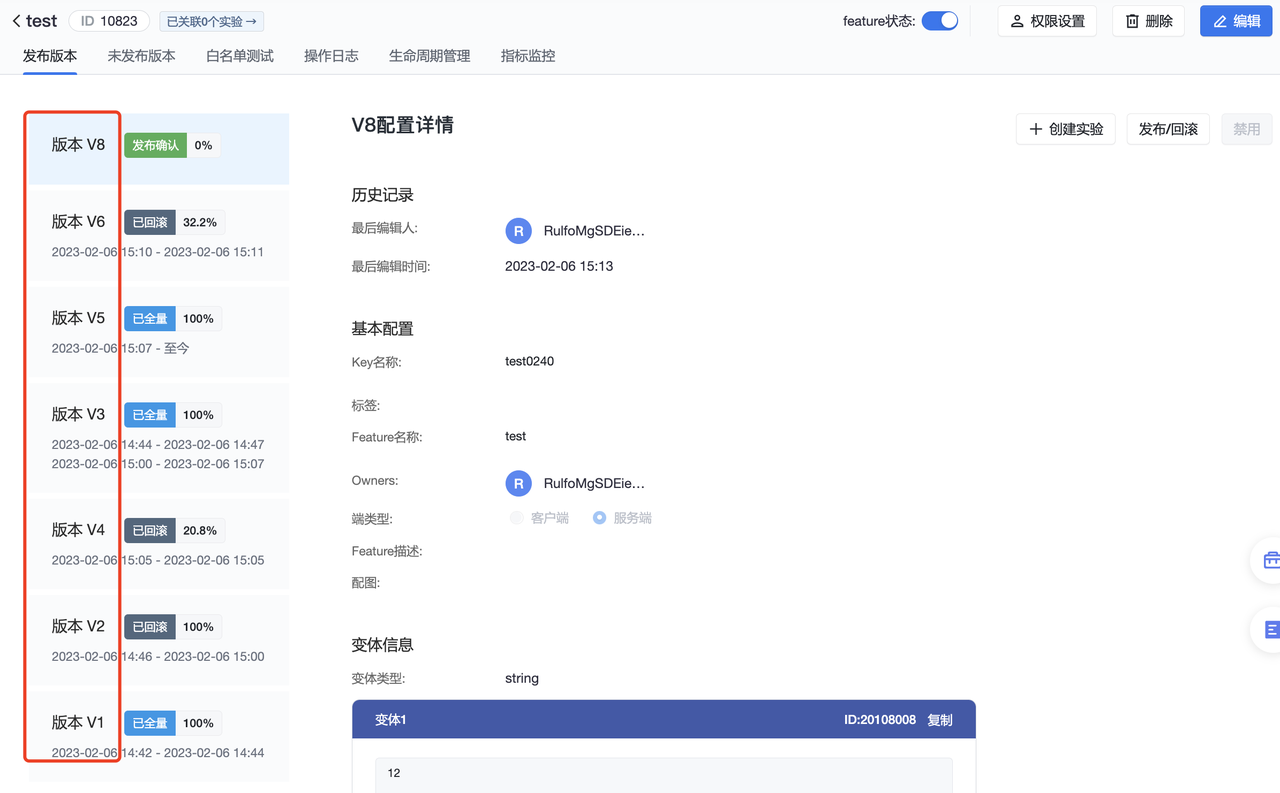1280x793 pixels.
Task: Copy 变体1 ID using 复制
Action: click(x=940, y=720)
